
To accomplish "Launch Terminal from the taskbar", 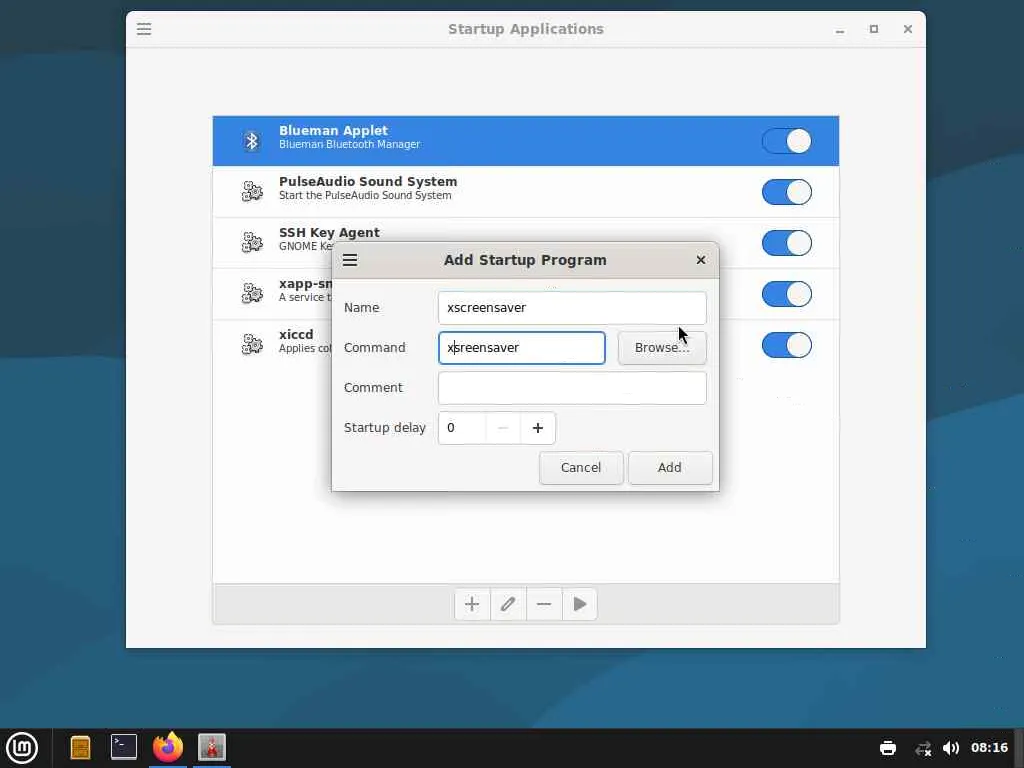I will (123, 747).
